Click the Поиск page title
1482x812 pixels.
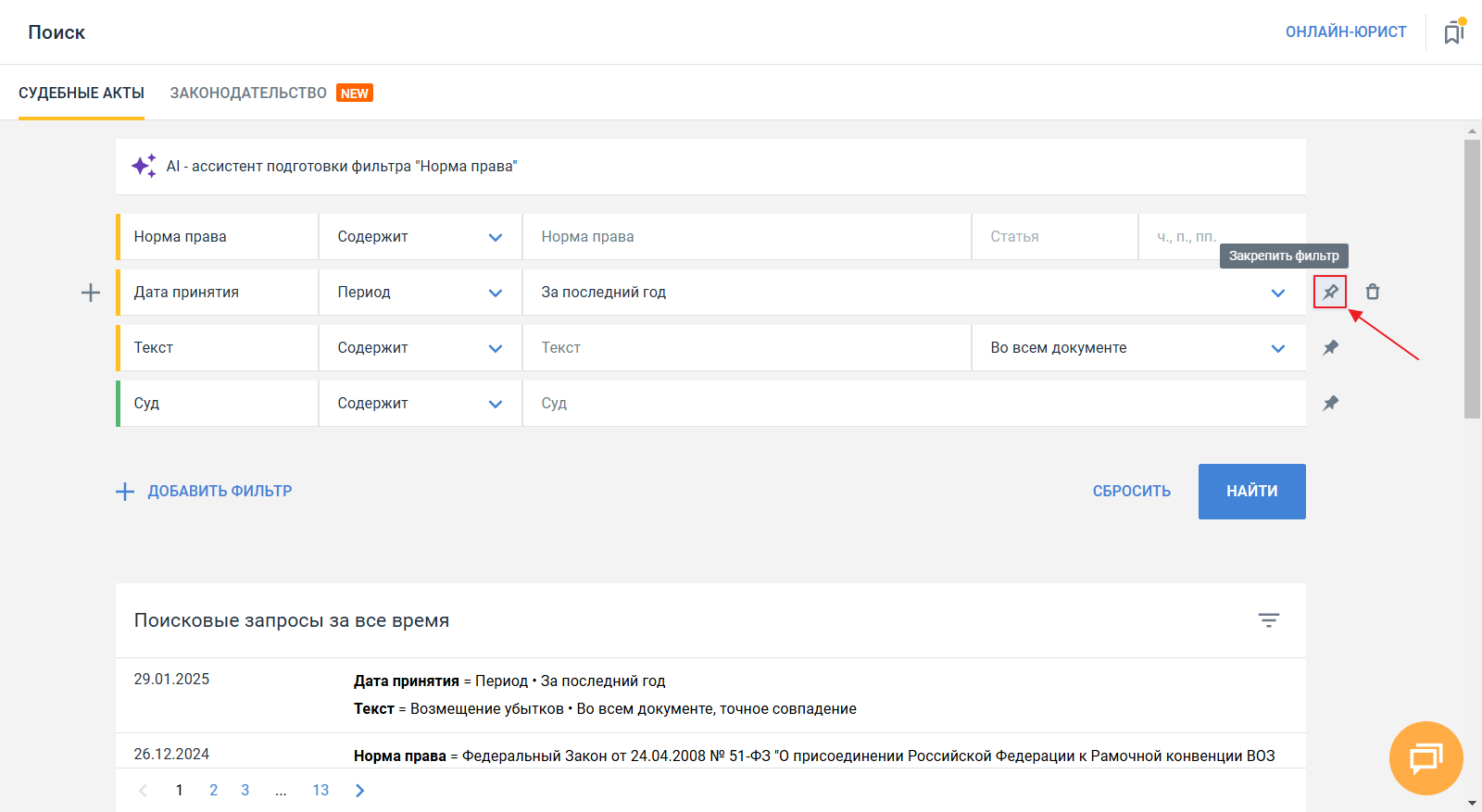pyautogui.click(x=57, y=32)
